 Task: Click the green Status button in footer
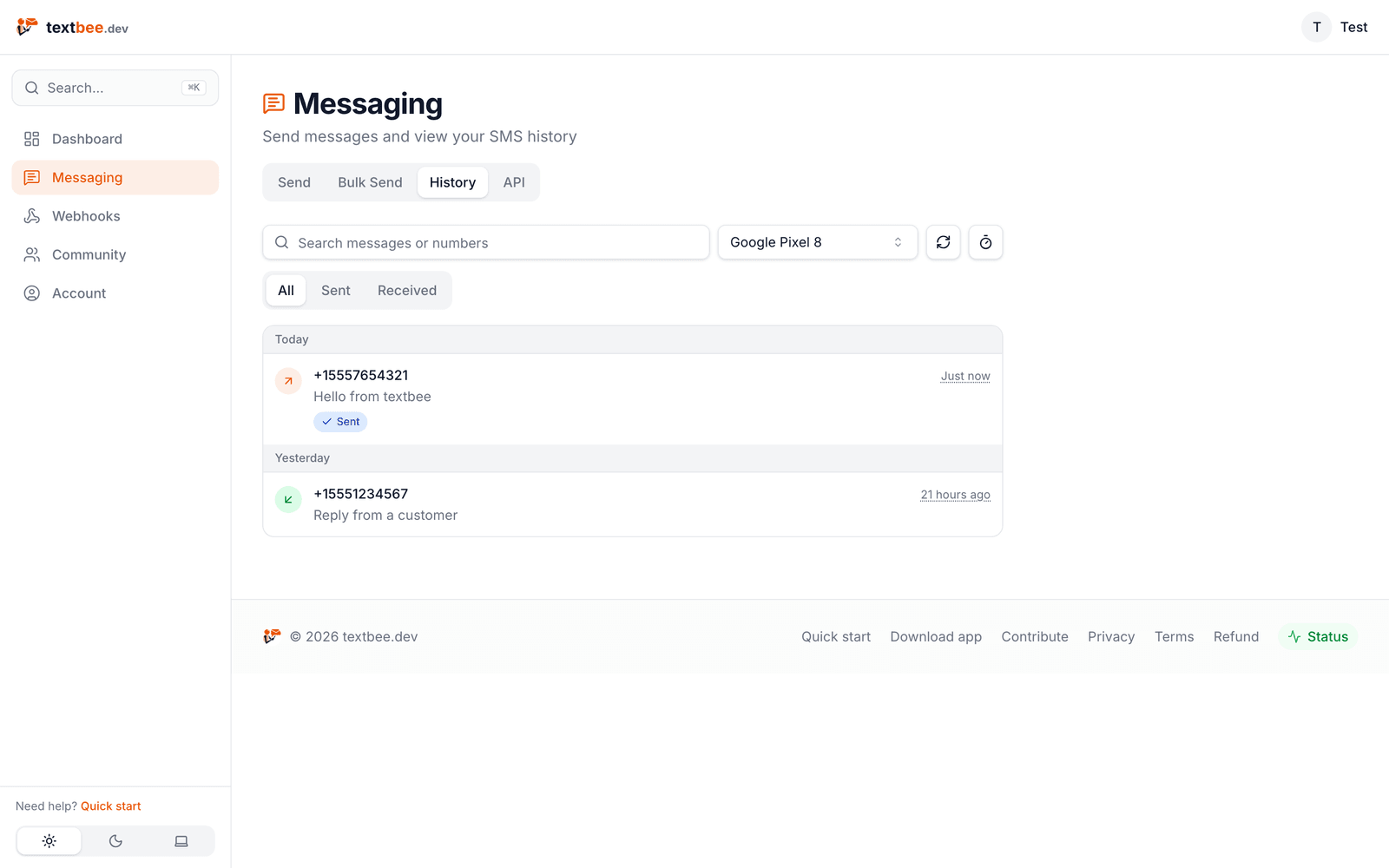tap(1318, 636)
